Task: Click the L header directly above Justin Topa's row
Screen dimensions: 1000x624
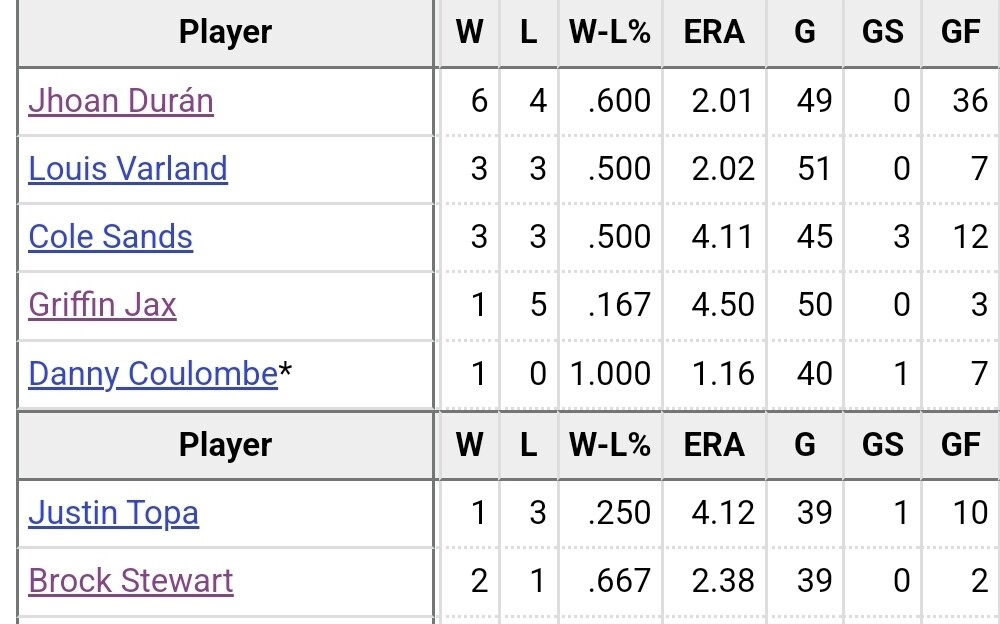Action: pyautogui.click(x=528, y=444)
